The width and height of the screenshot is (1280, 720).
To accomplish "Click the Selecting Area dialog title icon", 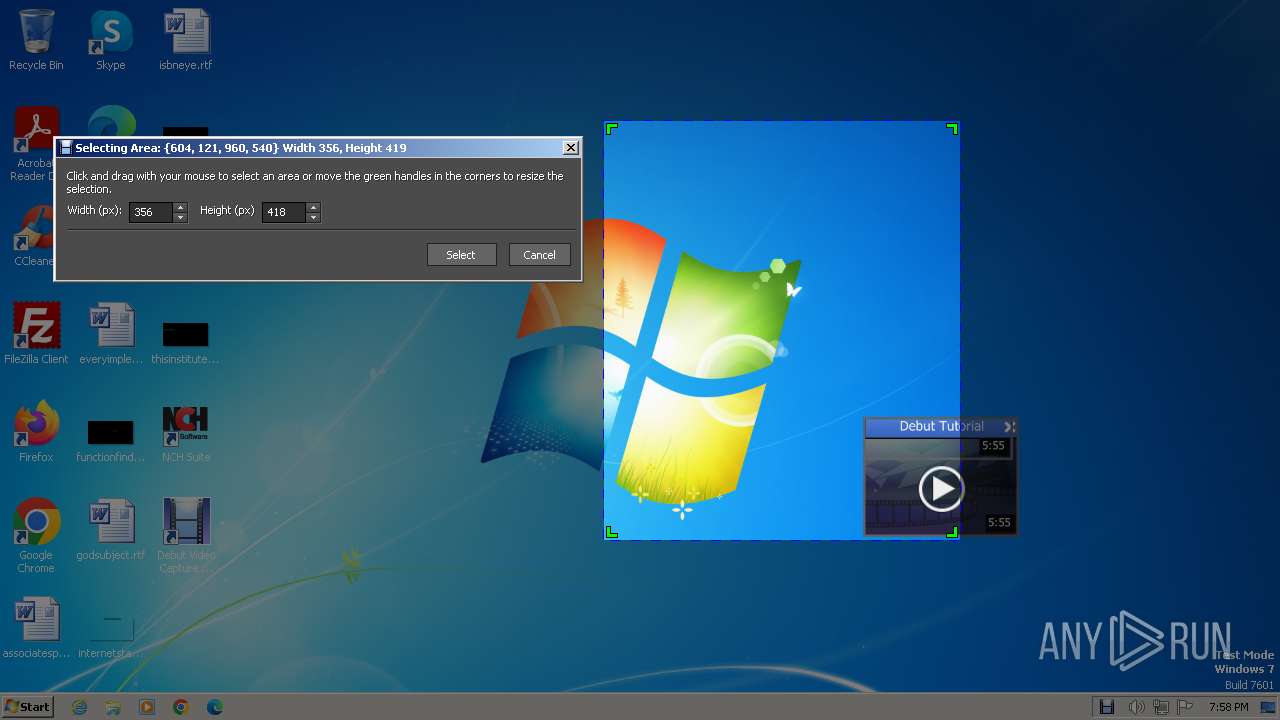I will click(66, 148).
